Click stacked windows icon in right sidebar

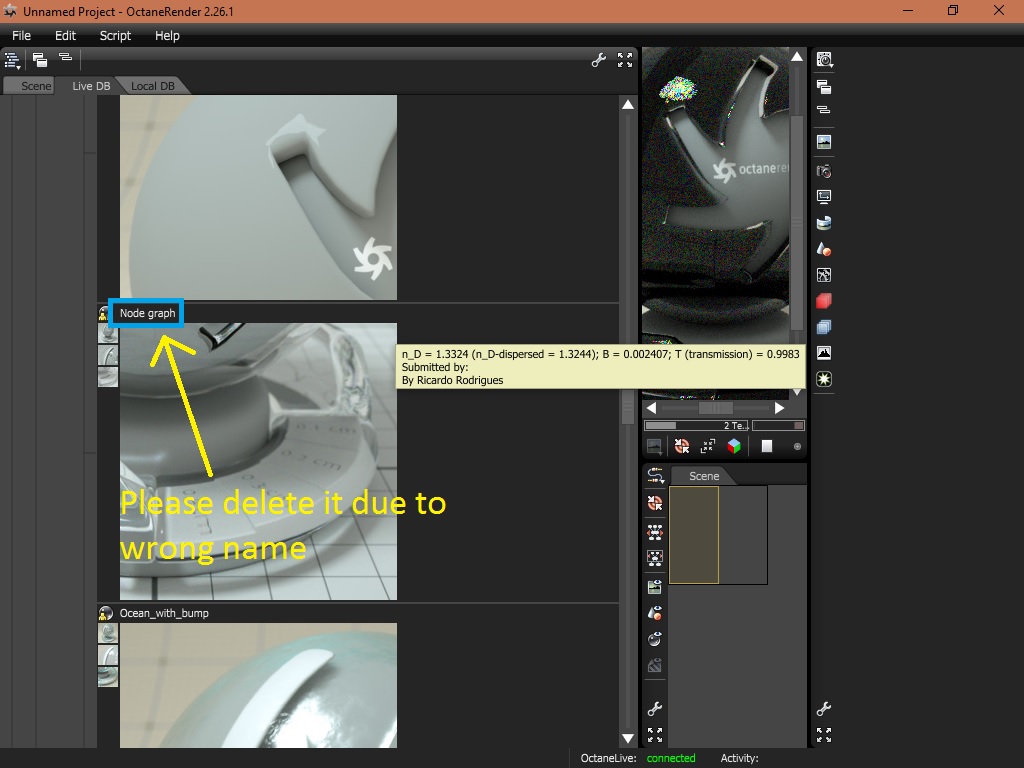pyautogui.click(x=824, y=87)
